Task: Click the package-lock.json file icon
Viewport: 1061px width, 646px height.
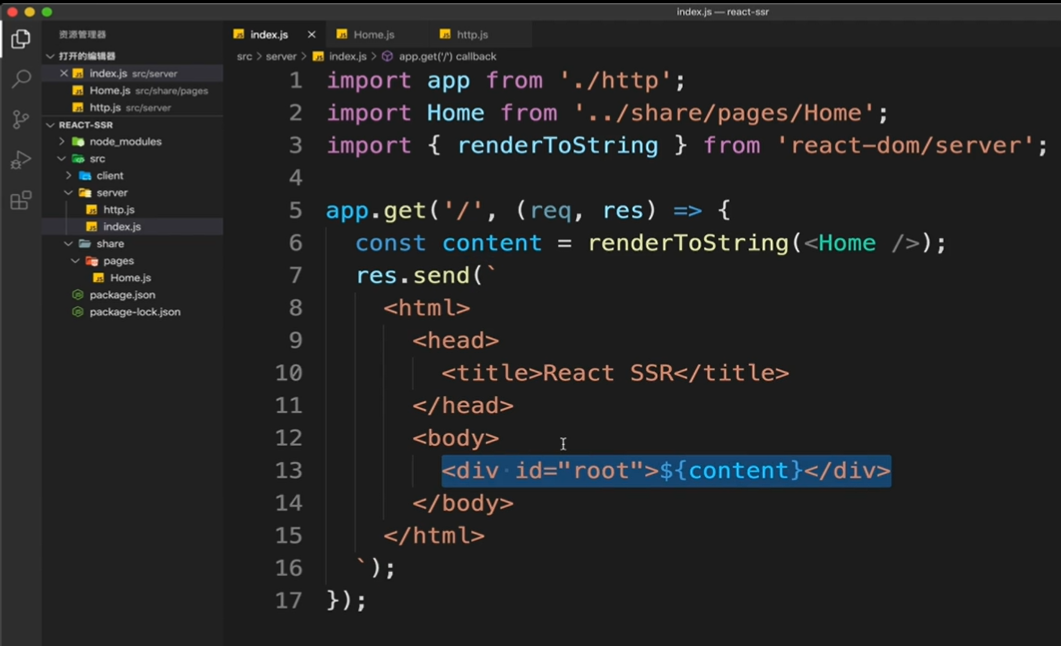Action: 78,312
